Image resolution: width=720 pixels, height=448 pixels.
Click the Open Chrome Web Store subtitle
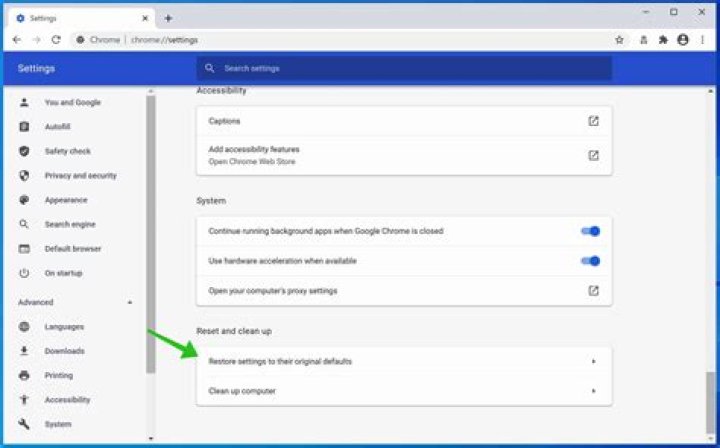(252, 162)
